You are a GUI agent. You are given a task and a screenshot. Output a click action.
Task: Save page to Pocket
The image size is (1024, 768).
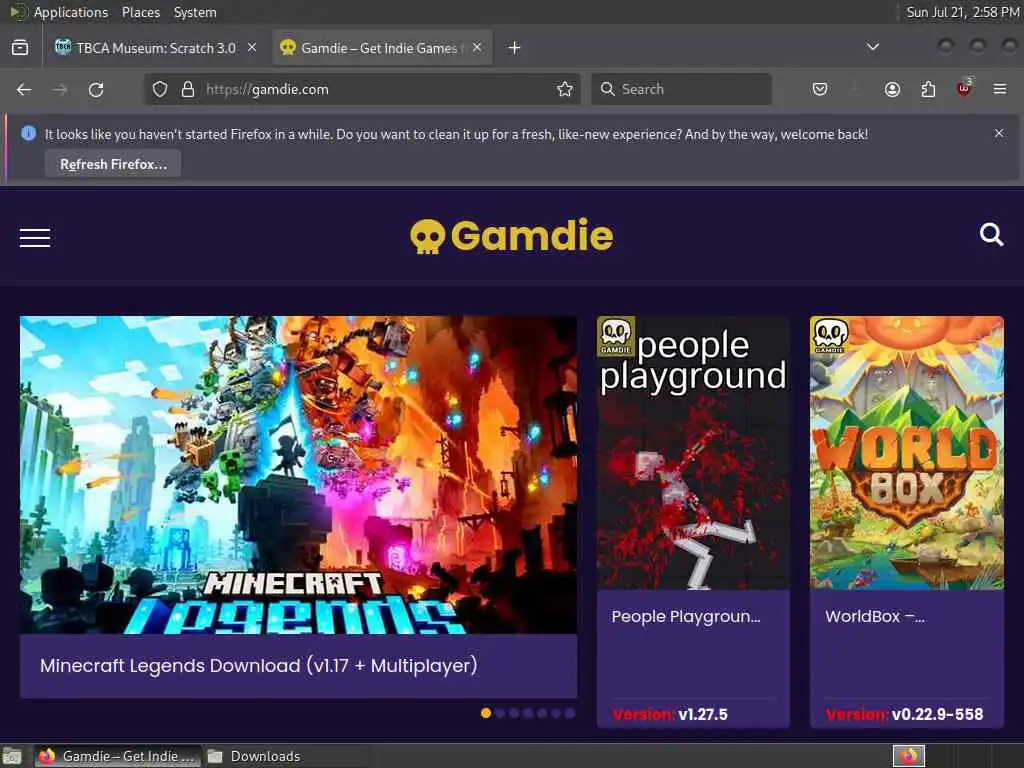[820, 89]
